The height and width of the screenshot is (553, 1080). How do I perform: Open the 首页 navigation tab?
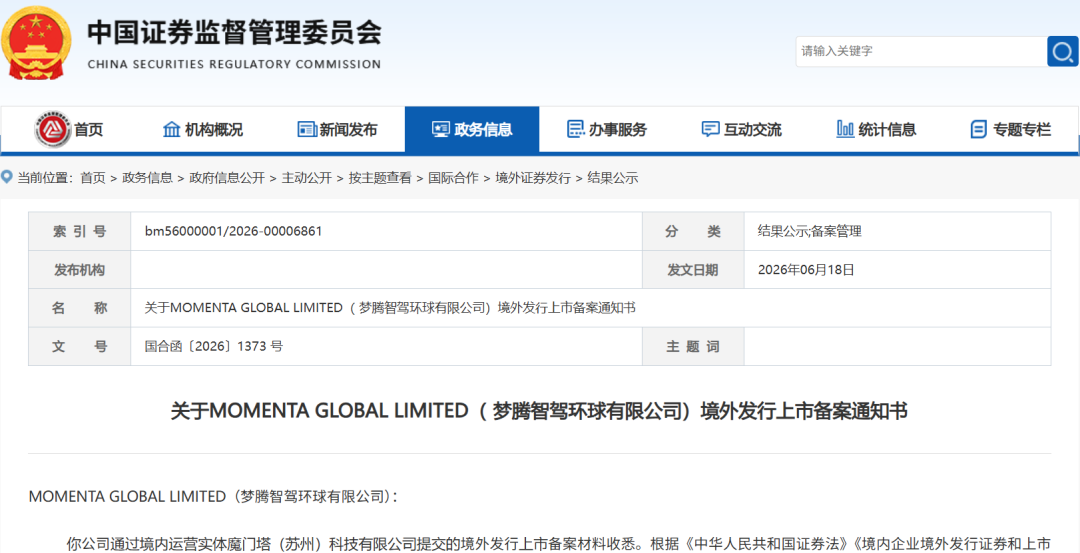[69, 129]
